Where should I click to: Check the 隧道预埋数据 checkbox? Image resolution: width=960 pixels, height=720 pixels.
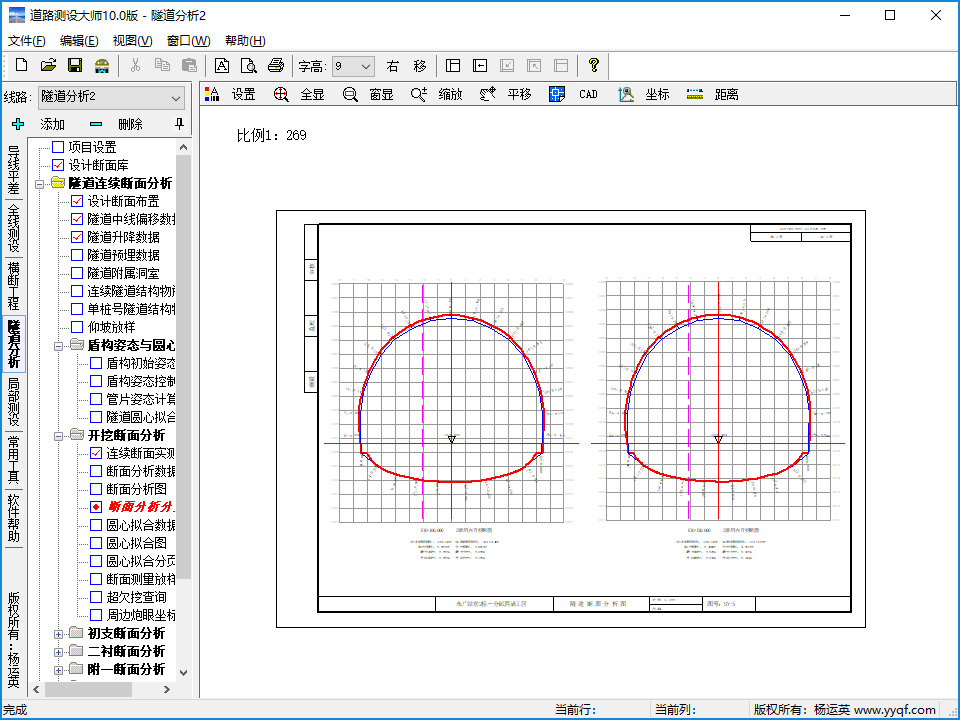77,255
